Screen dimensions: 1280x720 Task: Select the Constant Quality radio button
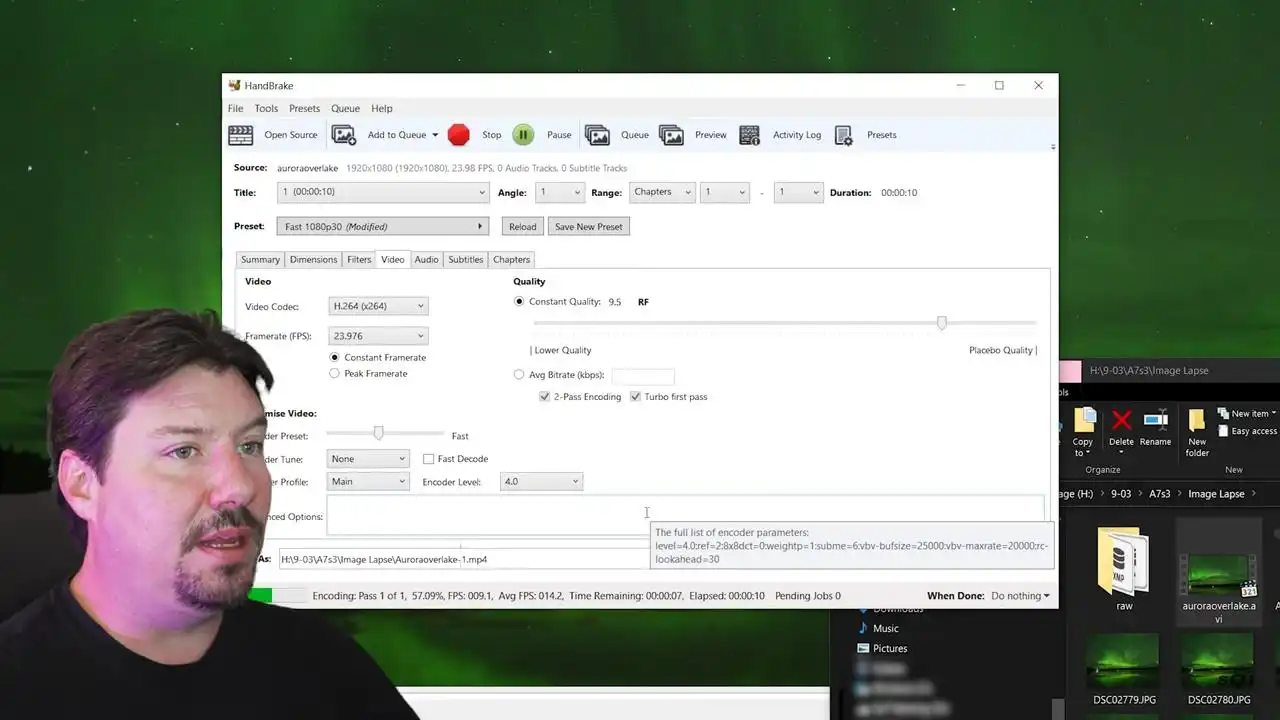[519, 301]
